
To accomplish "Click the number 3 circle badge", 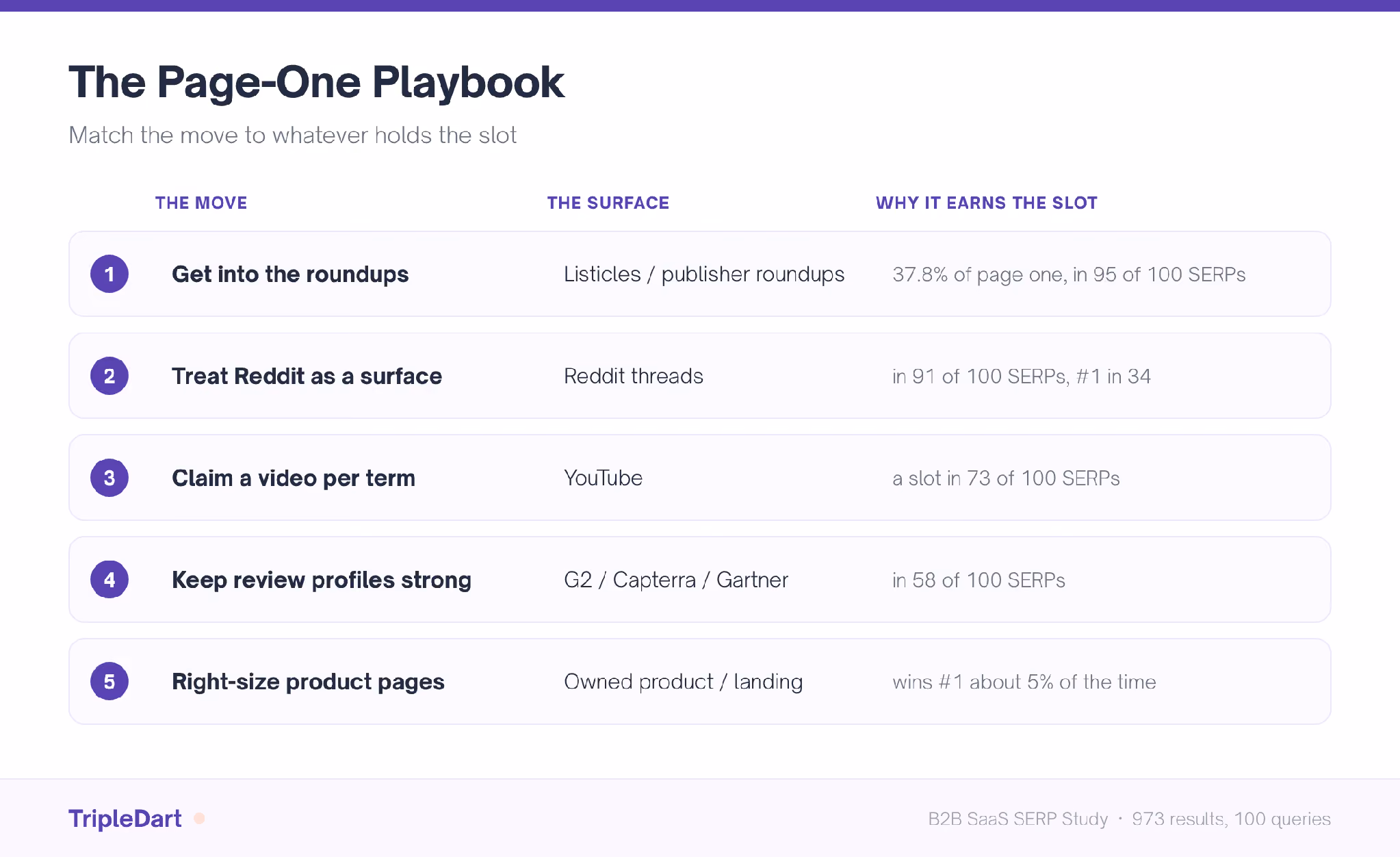I will click(109, 478).
